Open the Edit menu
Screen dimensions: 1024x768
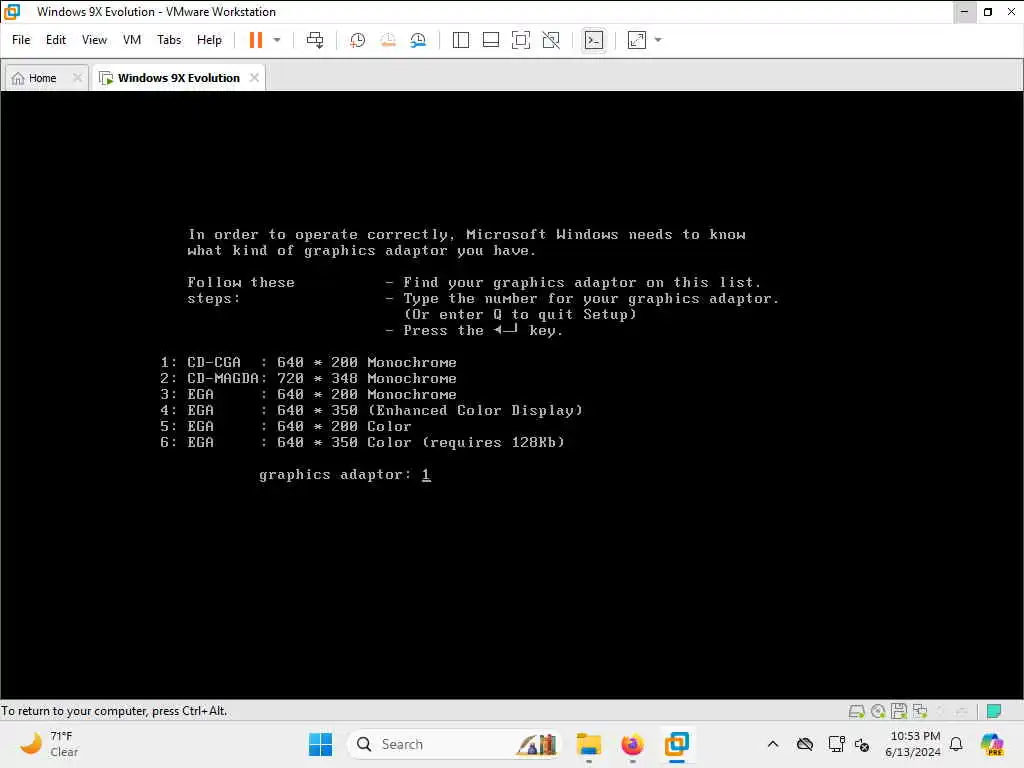56,40
